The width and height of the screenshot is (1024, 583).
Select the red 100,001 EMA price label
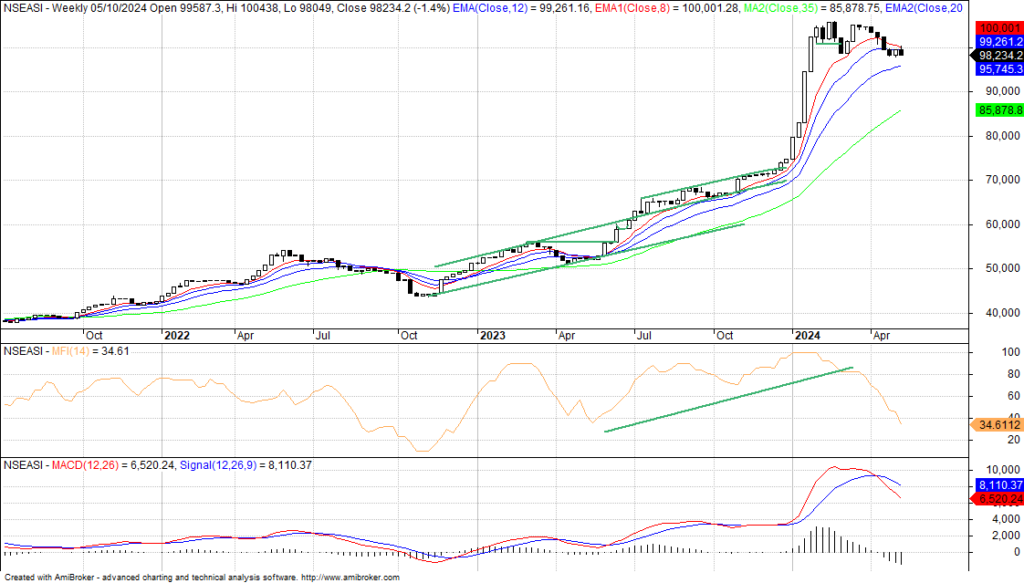996,28
